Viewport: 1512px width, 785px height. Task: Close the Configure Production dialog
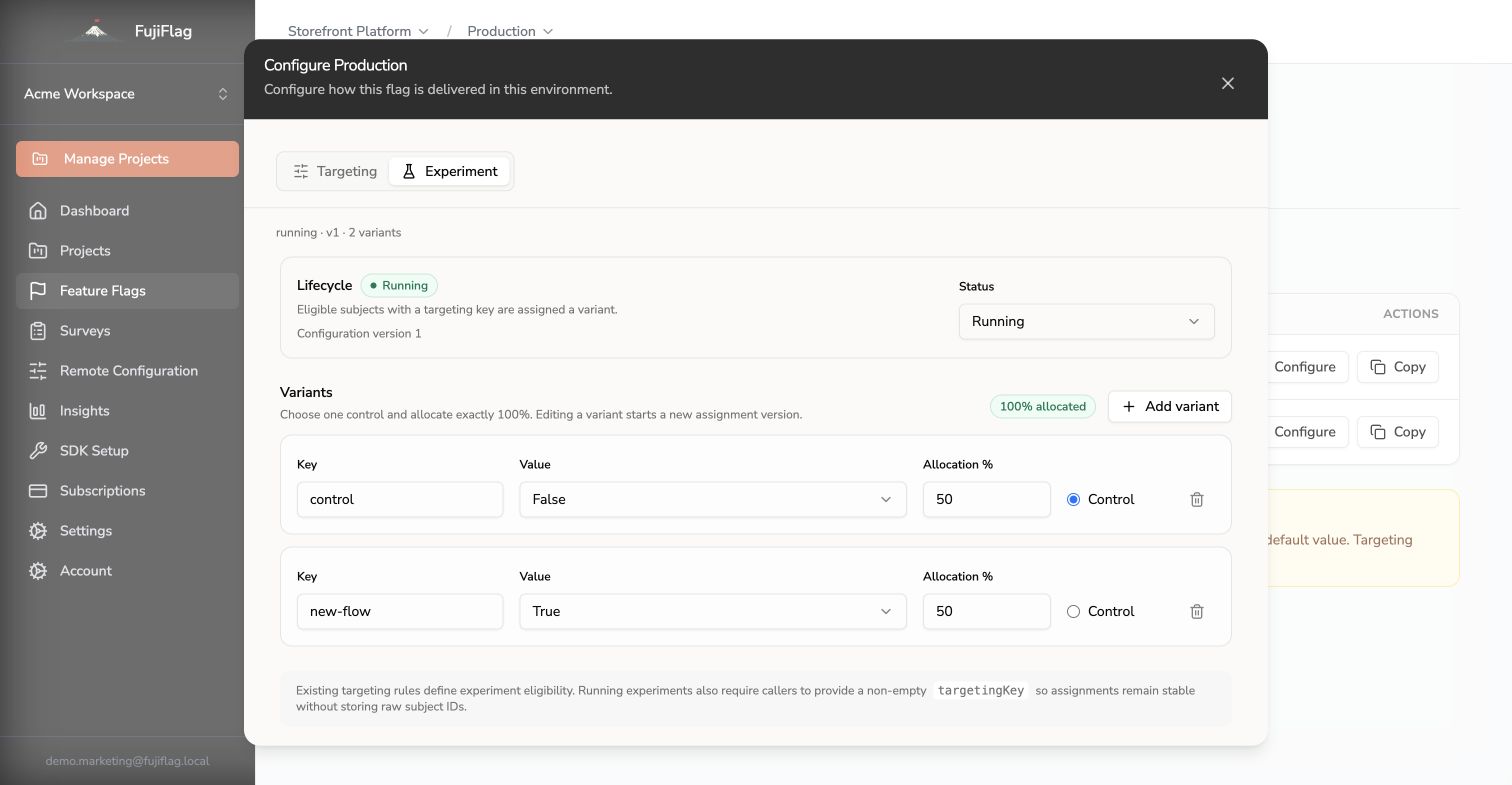[1228, 83]
